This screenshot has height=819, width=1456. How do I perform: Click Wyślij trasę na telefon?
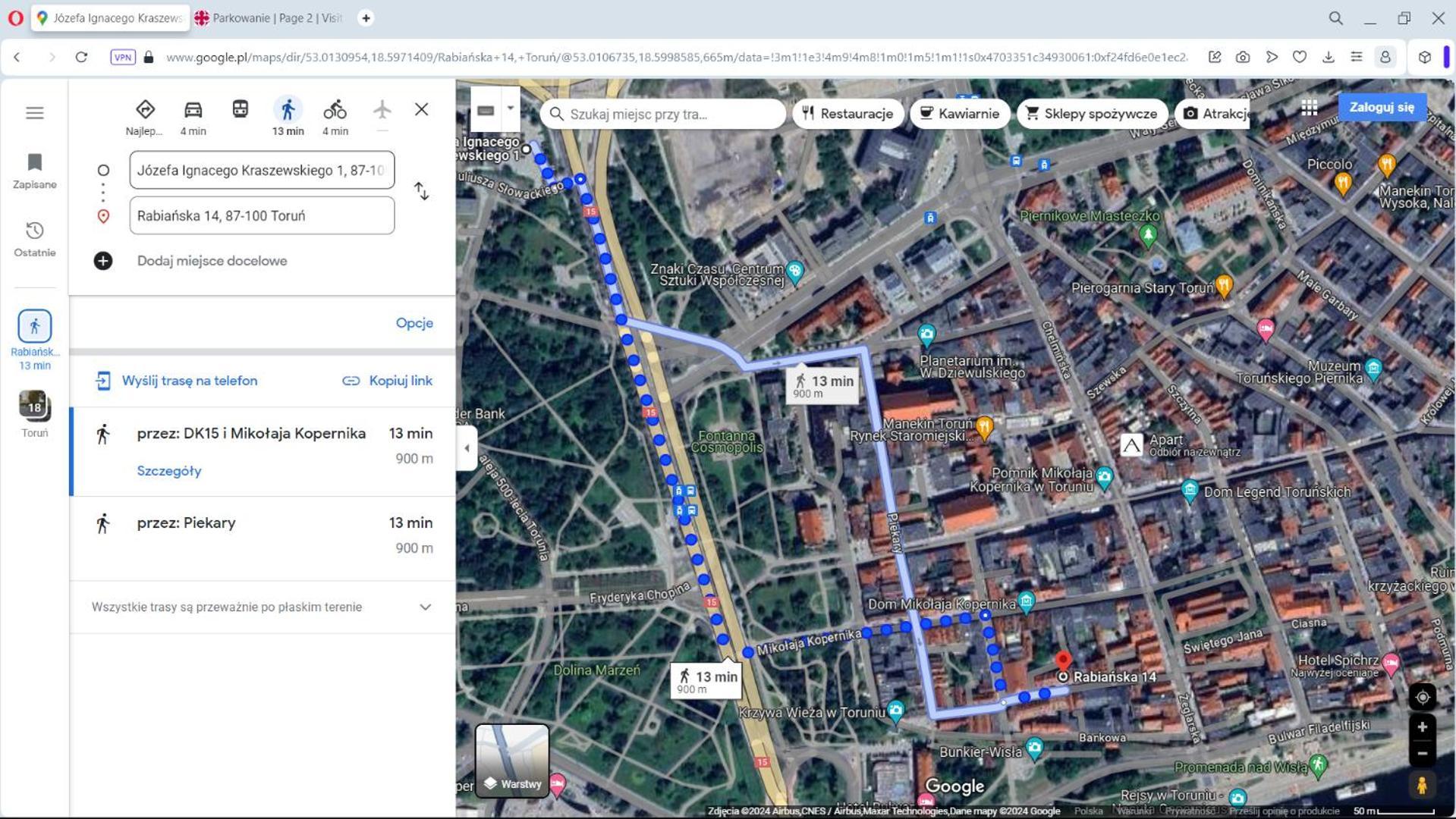pos(176,381)
